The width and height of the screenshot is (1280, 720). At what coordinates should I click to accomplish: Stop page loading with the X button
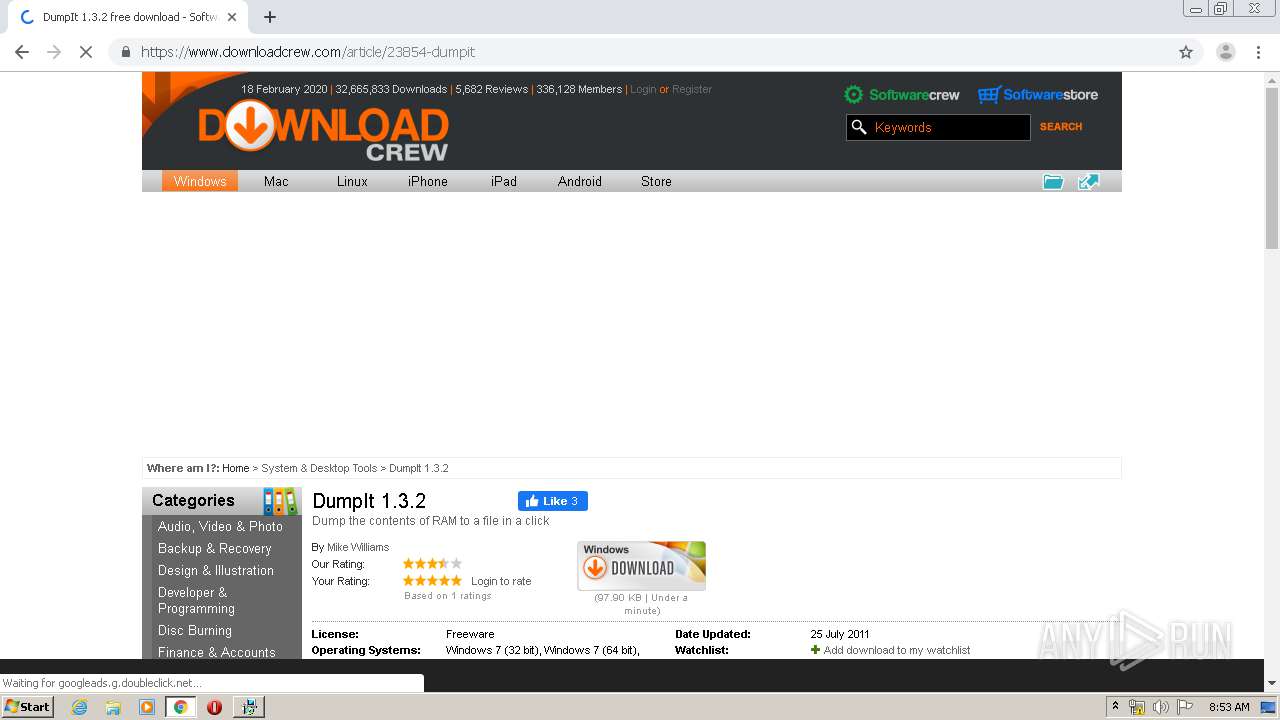(x=86, y=52)
